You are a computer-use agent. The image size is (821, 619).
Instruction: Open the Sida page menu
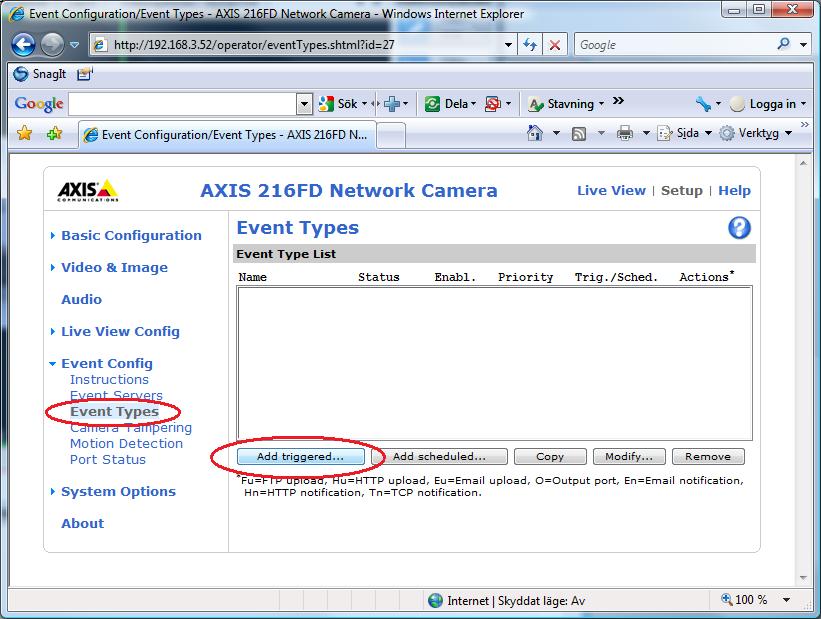pos(684,134)
